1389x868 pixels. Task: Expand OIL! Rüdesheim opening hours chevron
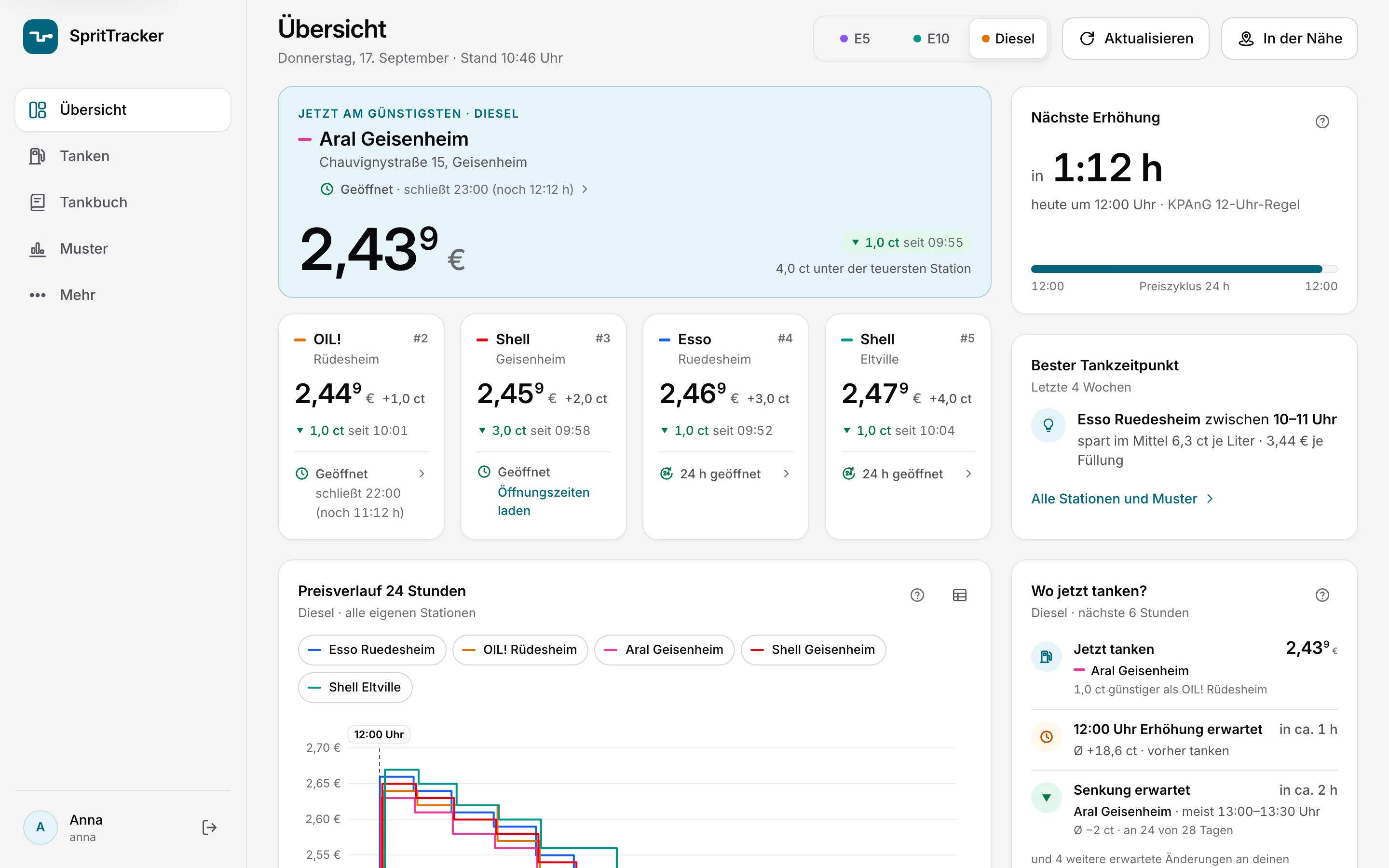422,474
